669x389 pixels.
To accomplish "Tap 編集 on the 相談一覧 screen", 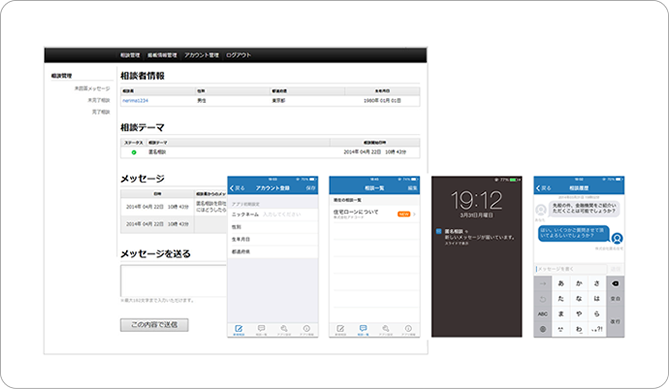I will 412,188.
